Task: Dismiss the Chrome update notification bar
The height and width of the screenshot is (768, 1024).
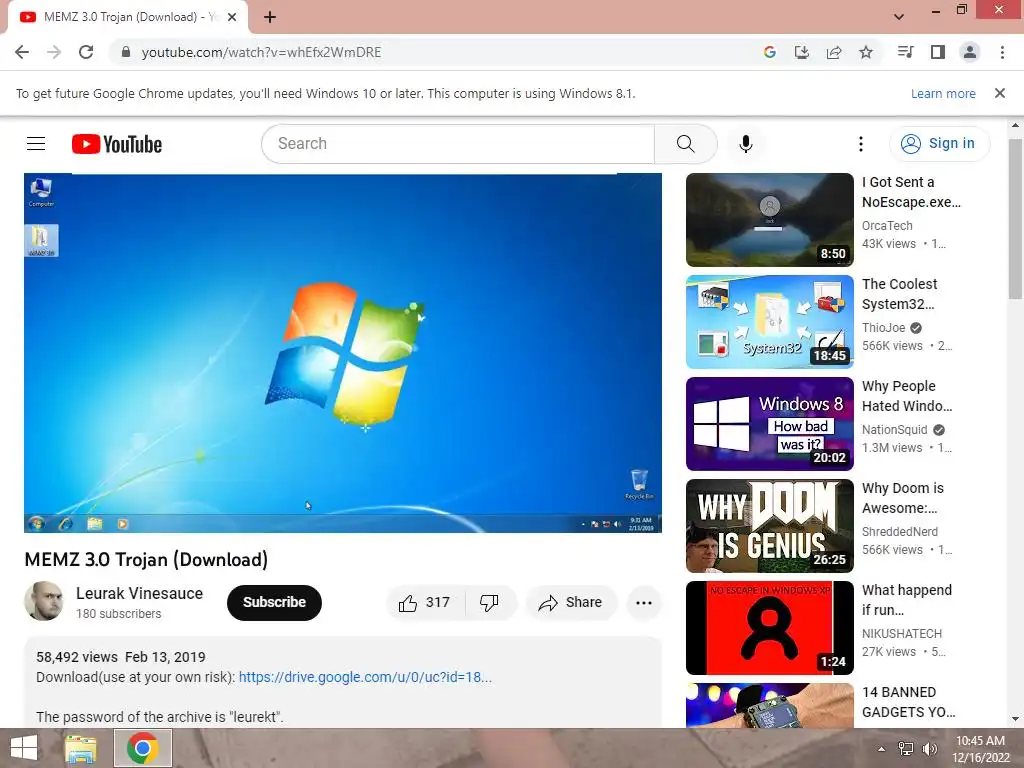Action: 1000,93
